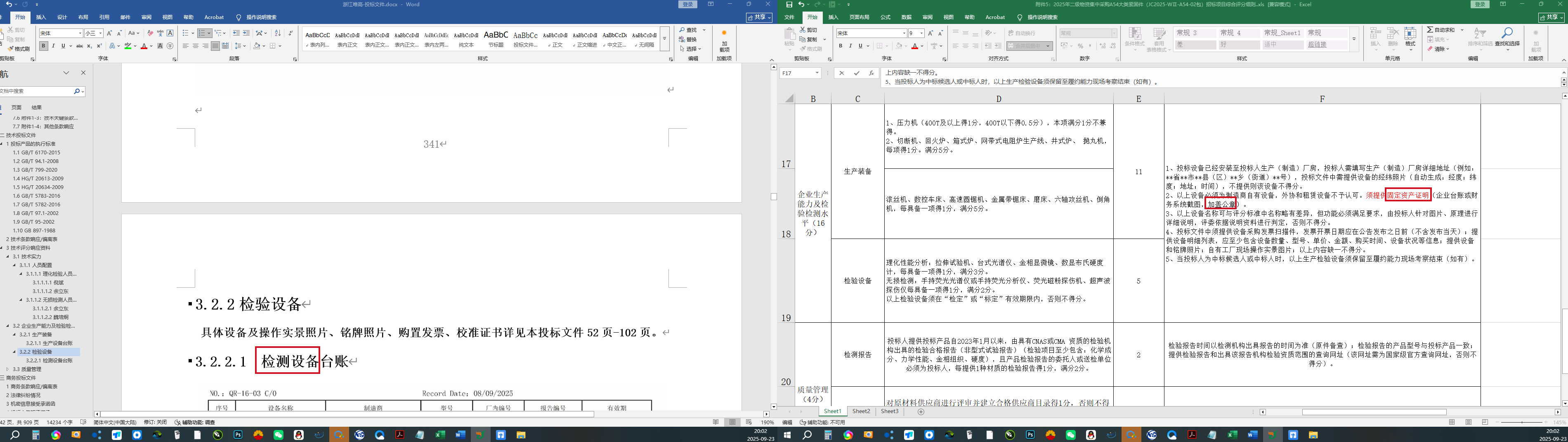Image resolution: width=1568 pixels, height=442 pixels.
Task: Select 3.2.2.1 检测设备台账 in navigation tree
Action: pyautogui.click(x=49, y=360)
